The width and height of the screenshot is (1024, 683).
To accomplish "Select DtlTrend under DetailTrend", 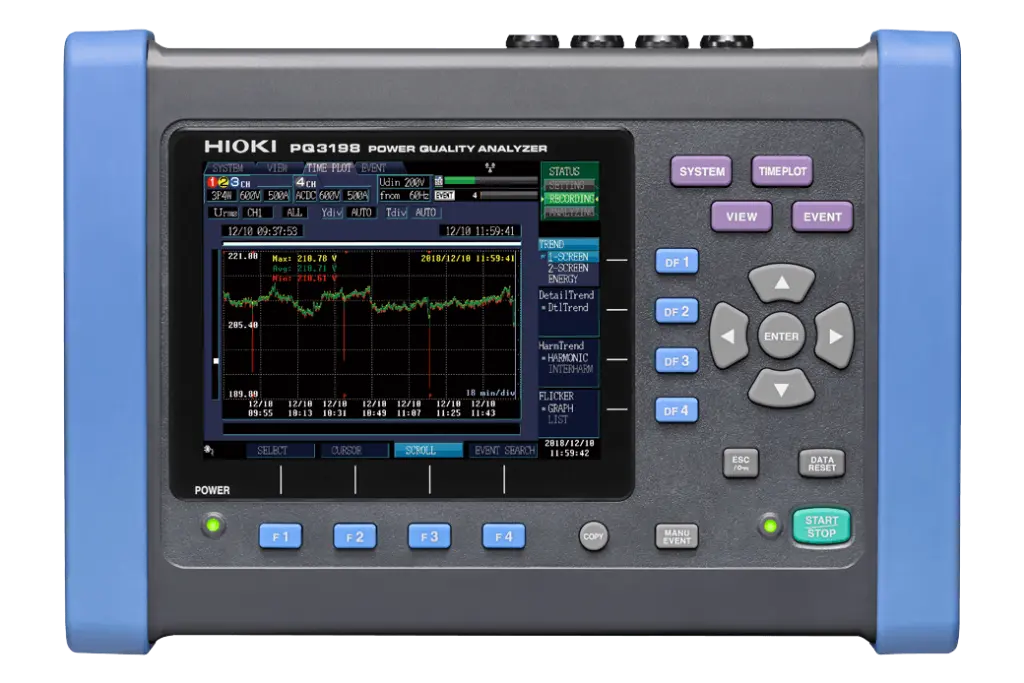I will 567,308.
